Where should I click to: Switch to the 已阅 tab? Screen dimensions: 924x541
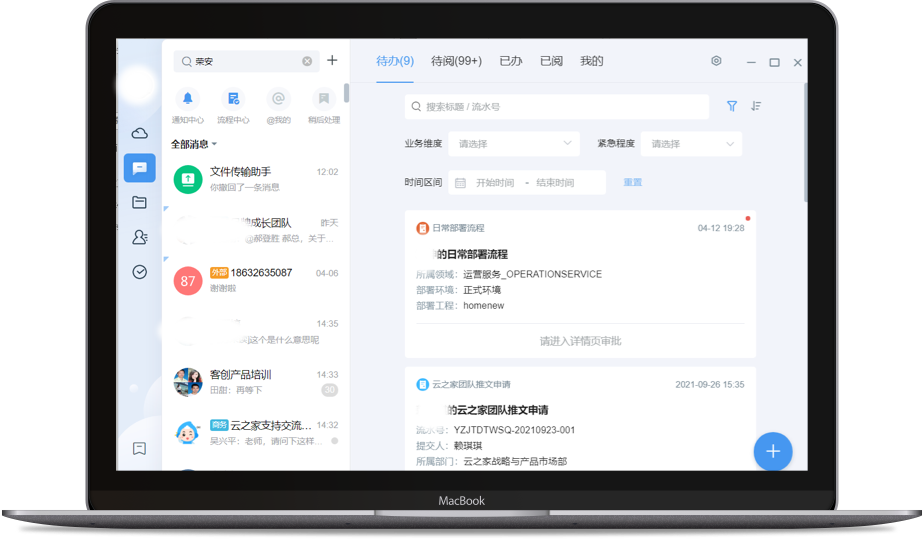(x=552, y=61)
